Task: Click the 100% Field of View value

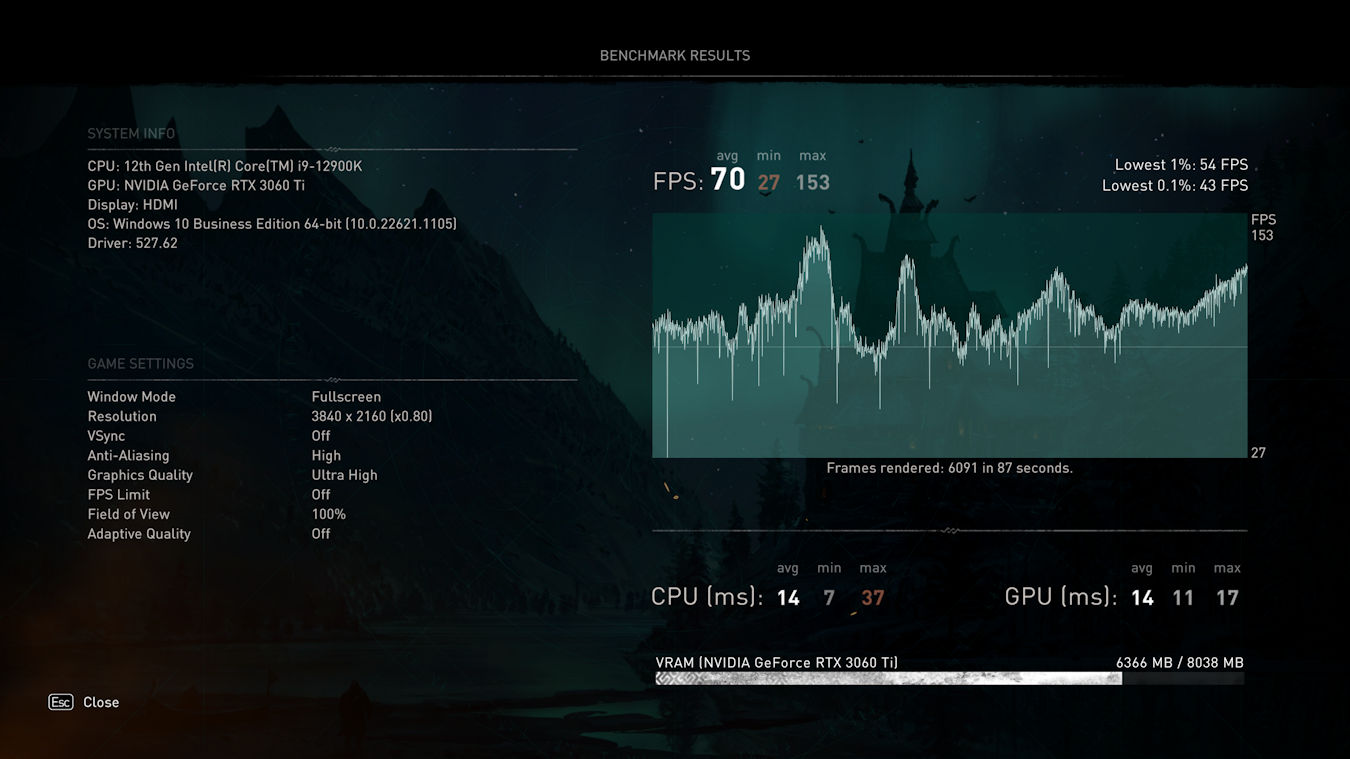Action: pos(328,514)
